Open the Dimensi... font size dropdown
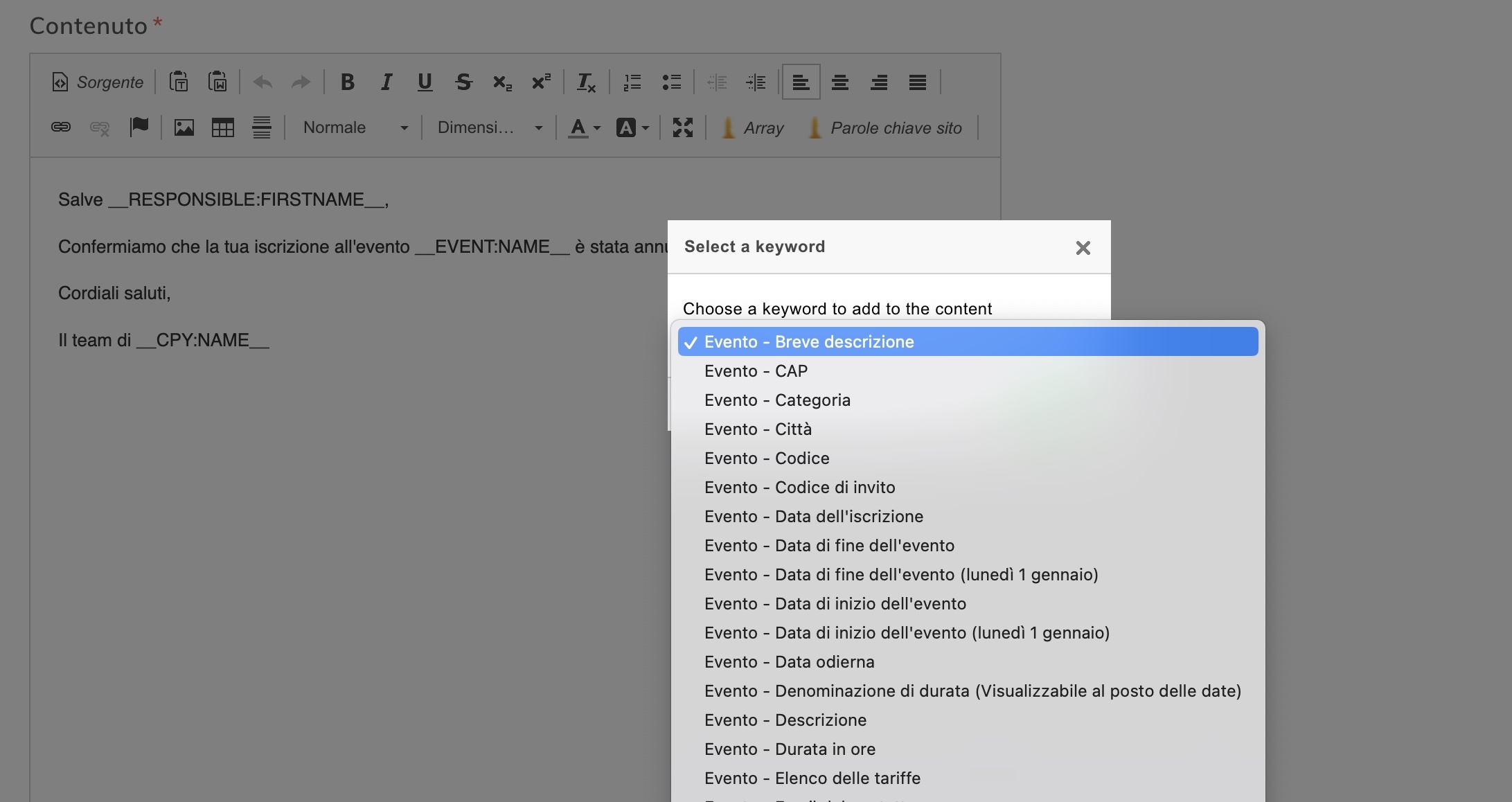This screenshot has width=1512, height=802. pyautogui.click(x=489, y=127)
